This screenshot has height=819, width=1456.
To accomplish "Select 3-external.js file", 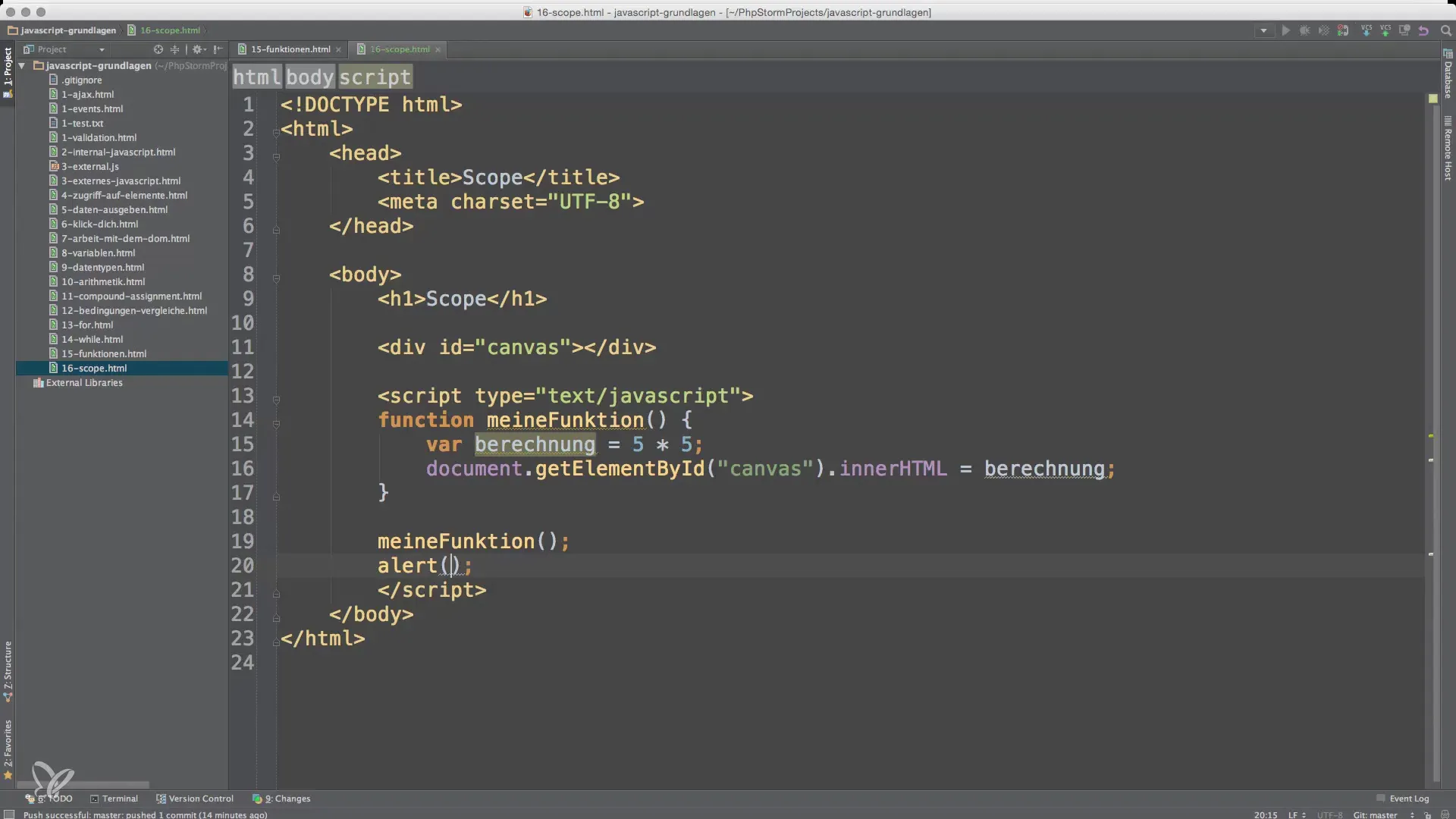I will tap(89, 167).
